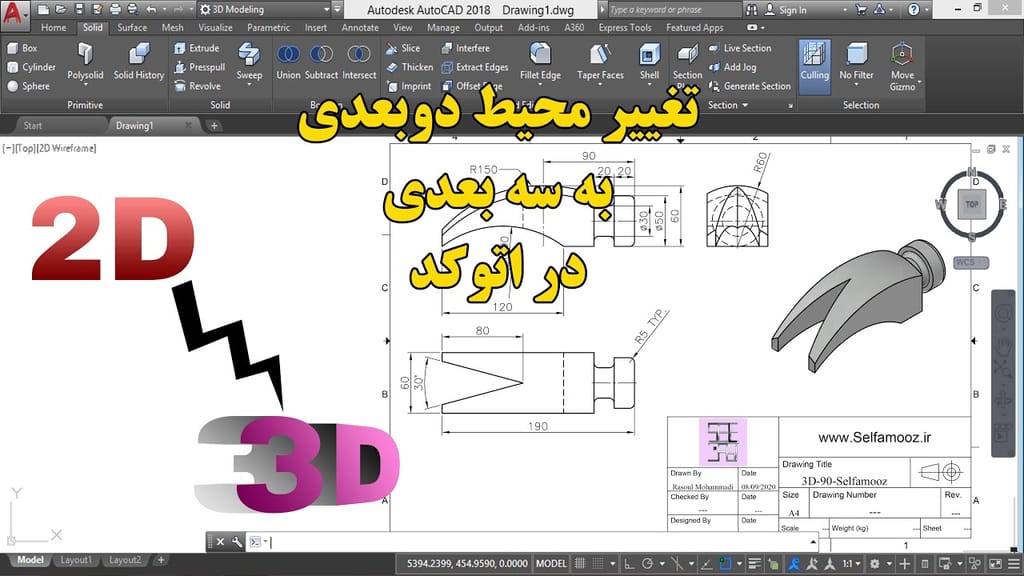Switch to the Surface ribbon tab

pyautogui.click(x=132, y=27)
